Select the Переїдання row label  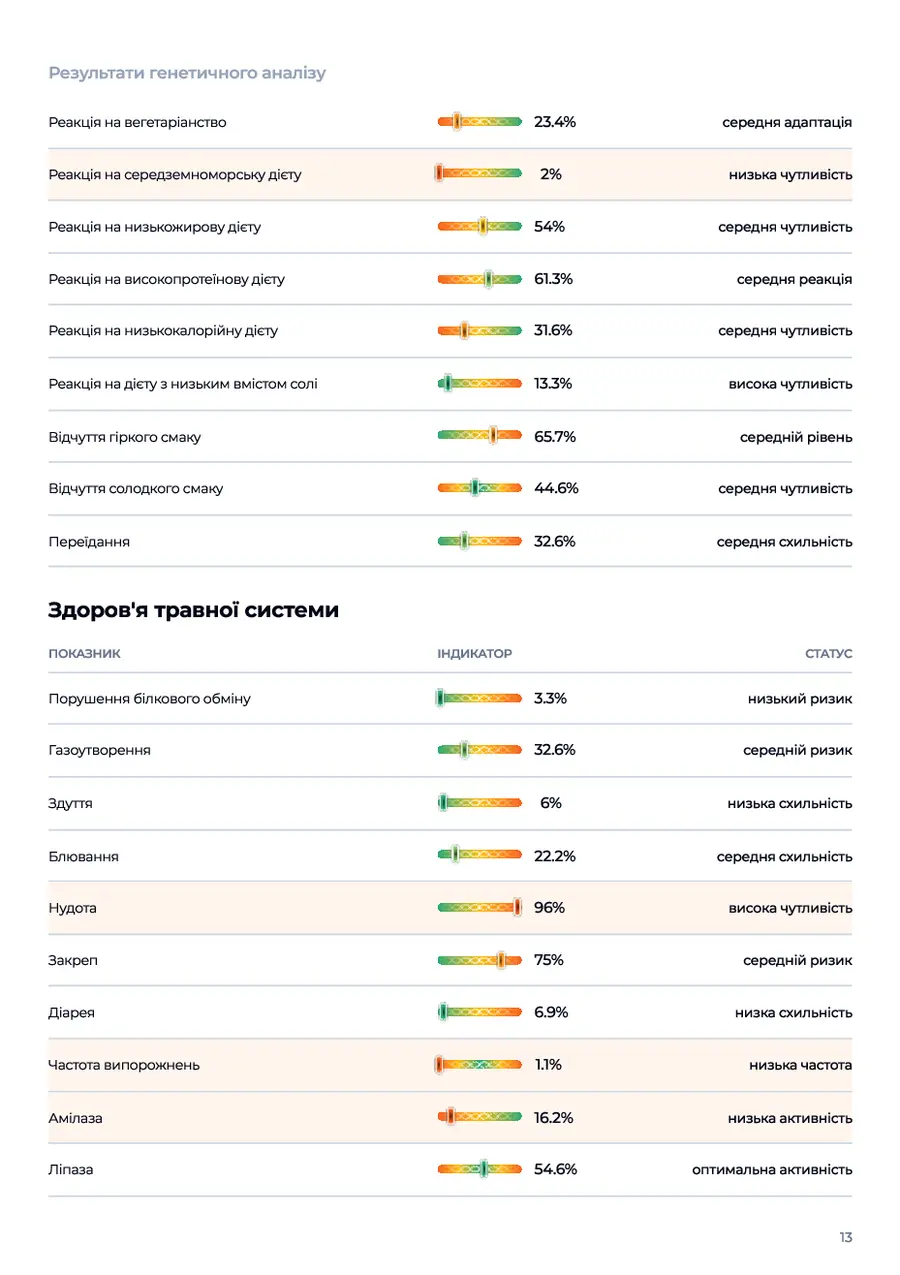click(89, 542)
